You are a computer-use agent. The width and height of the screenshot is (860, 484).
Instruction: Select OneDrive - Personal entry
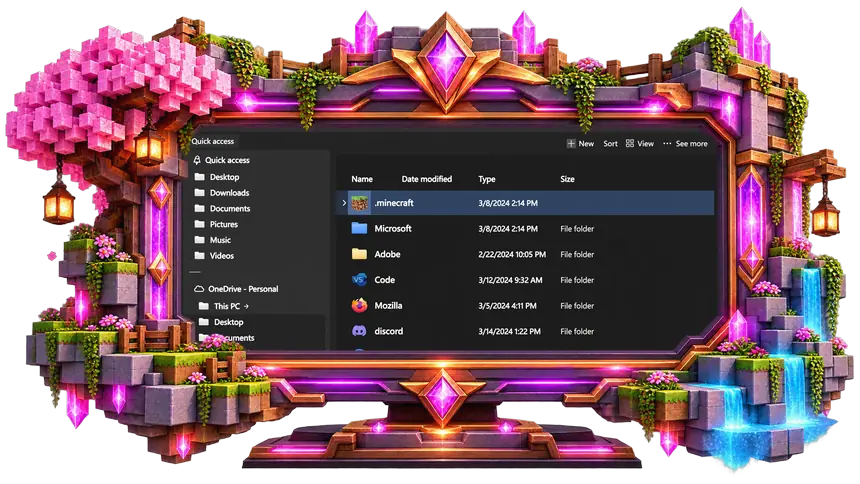(x=243, y=289)
